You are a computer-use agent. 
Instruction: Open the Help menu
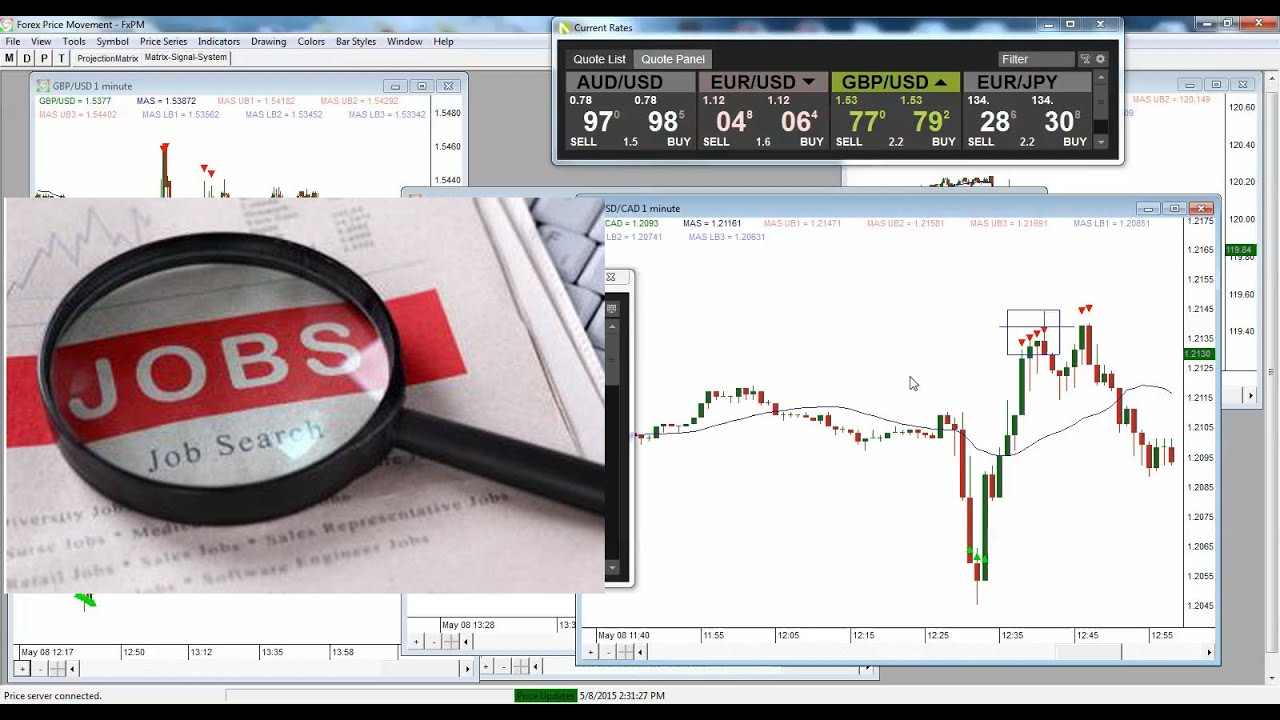(443, 41)
